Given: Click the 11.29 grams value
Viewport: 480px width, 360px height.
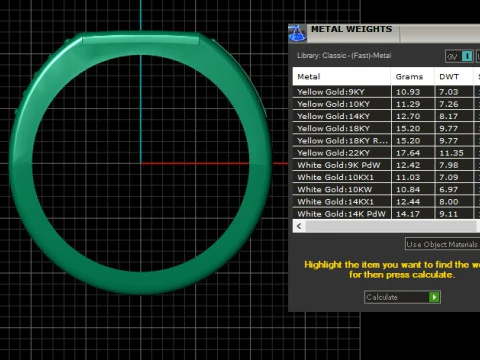Looking at the screenshot, I should 408,104.
